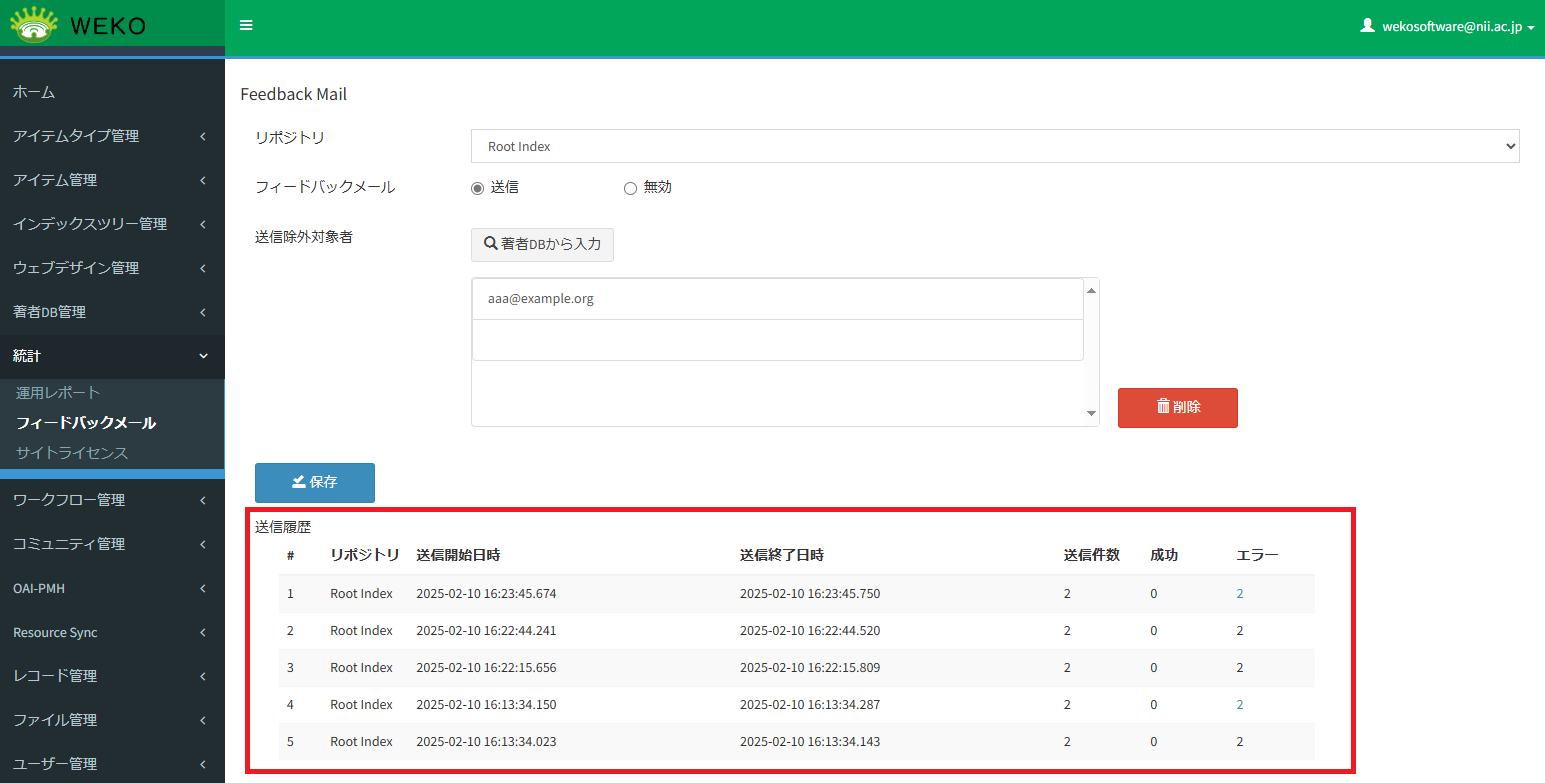The height and width of the screenshot is (783, 1545).
Task: Click scroll-down arrow of the email list
Action: coord(1091,414)
